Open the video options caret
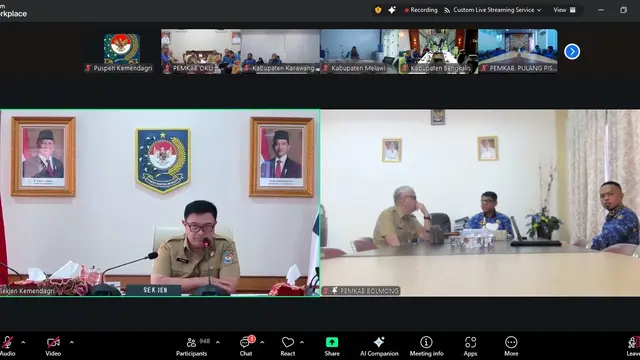 (x=71, y=342)
